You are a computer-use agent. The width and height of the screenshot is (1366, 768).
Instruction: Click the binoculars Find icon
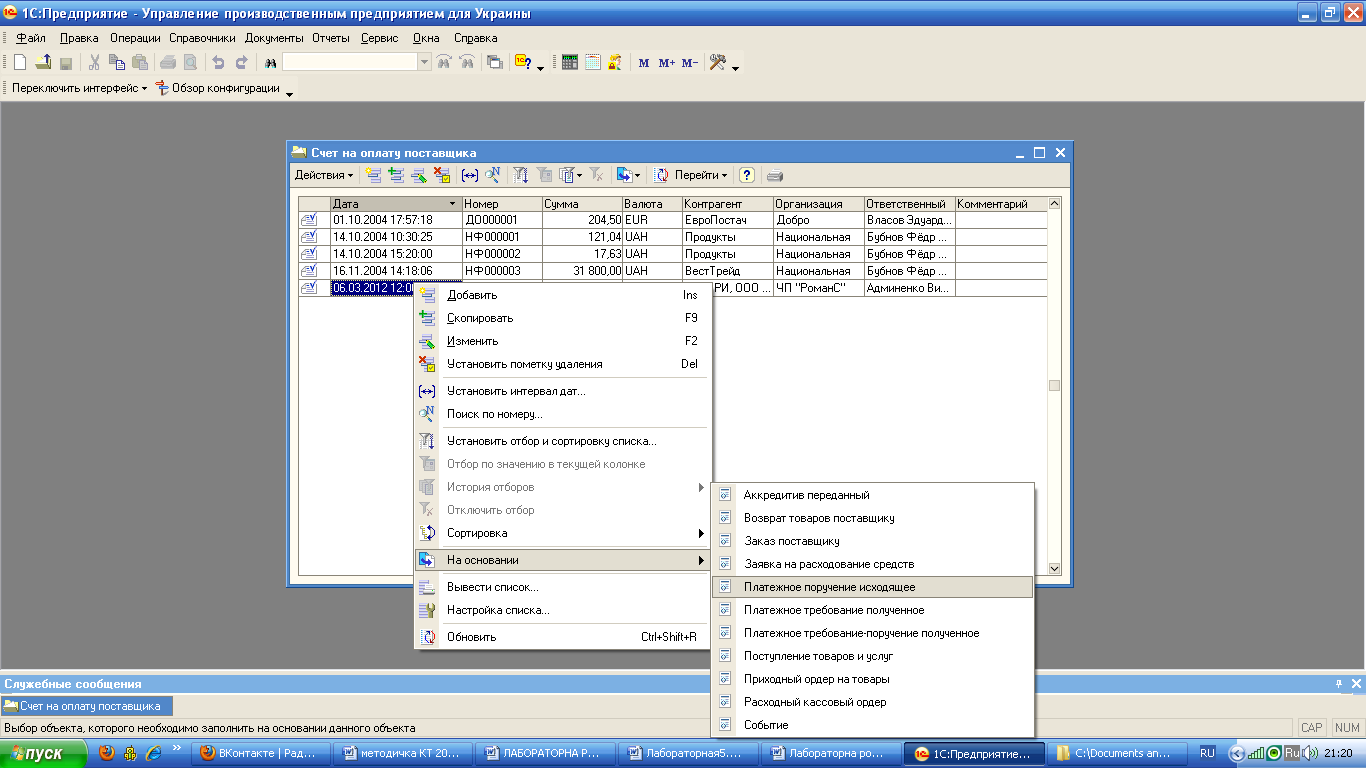point(269,62)
